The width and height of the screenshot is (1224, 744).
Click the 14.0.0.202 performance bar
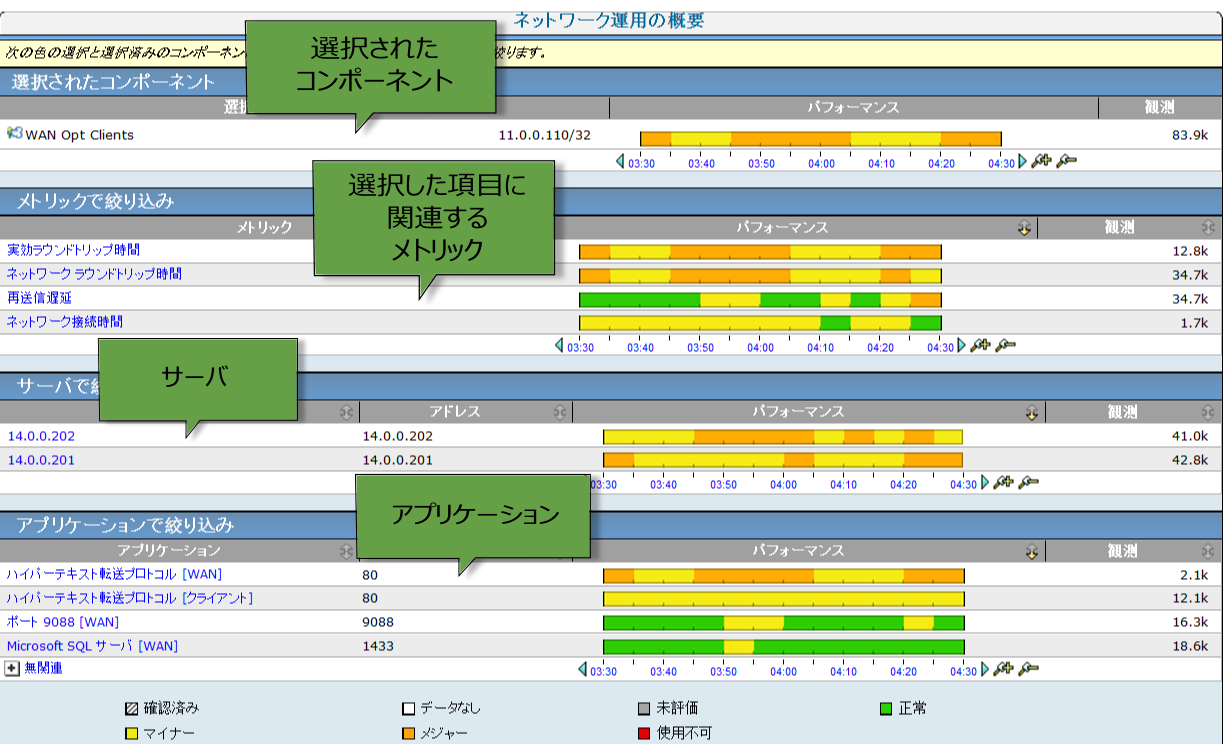[x=782, y=436]
